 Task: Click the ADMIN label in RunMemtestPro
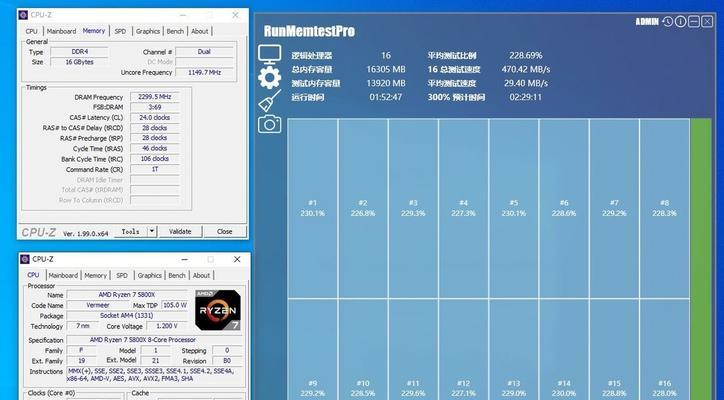point(647,22)
